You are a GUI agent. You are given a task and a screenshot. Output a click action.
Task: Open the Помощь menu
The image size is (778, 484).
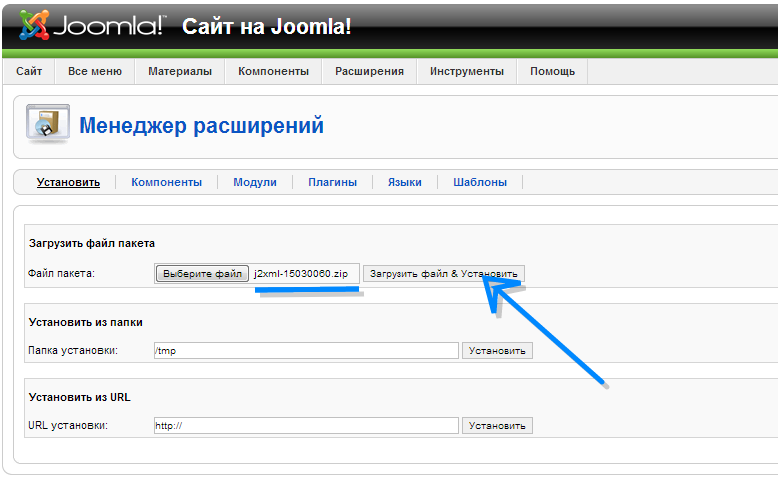point(552,71)
